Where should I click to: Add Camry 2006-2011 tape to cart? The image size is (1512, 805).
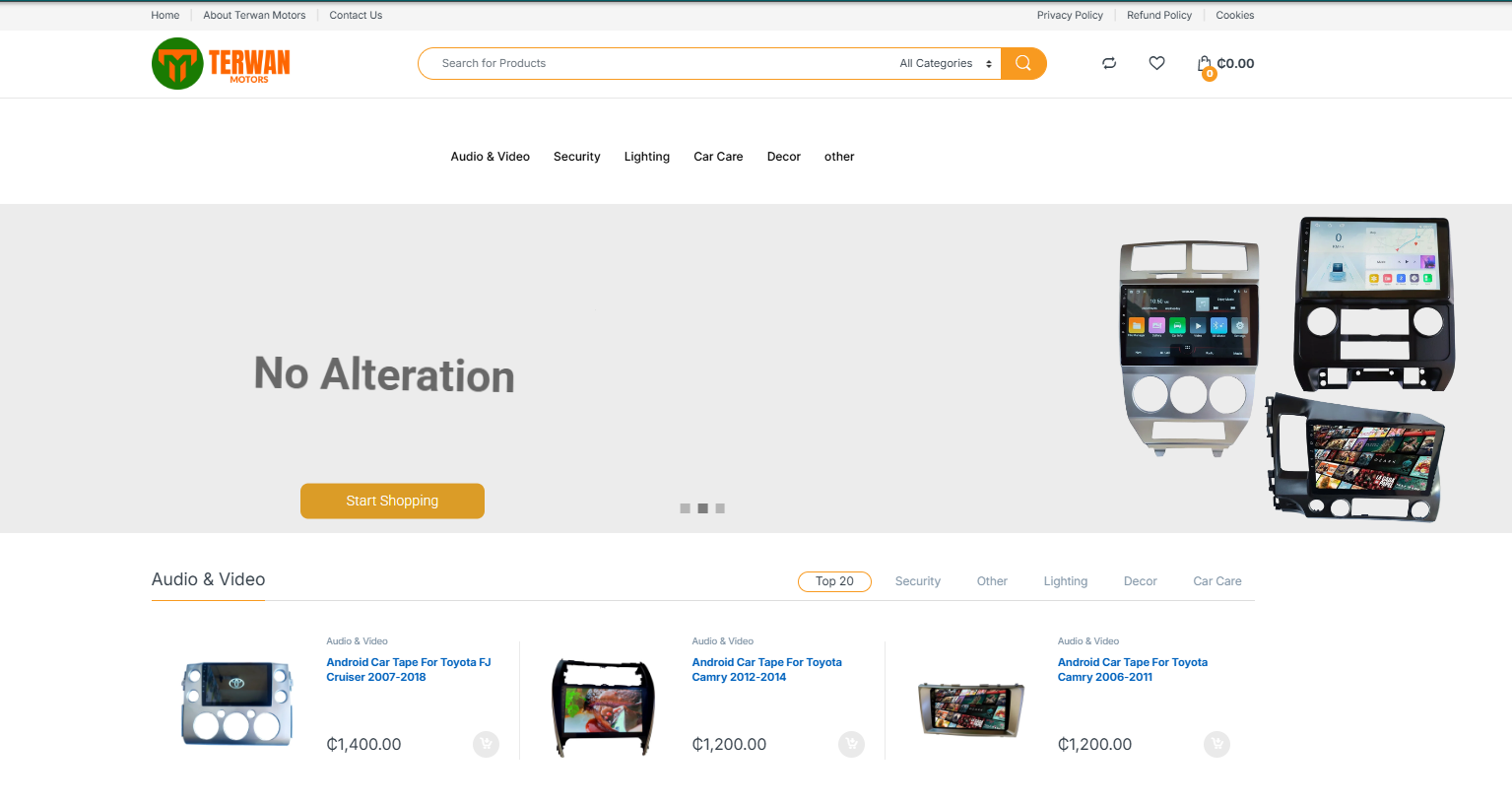click(1216, 744)
